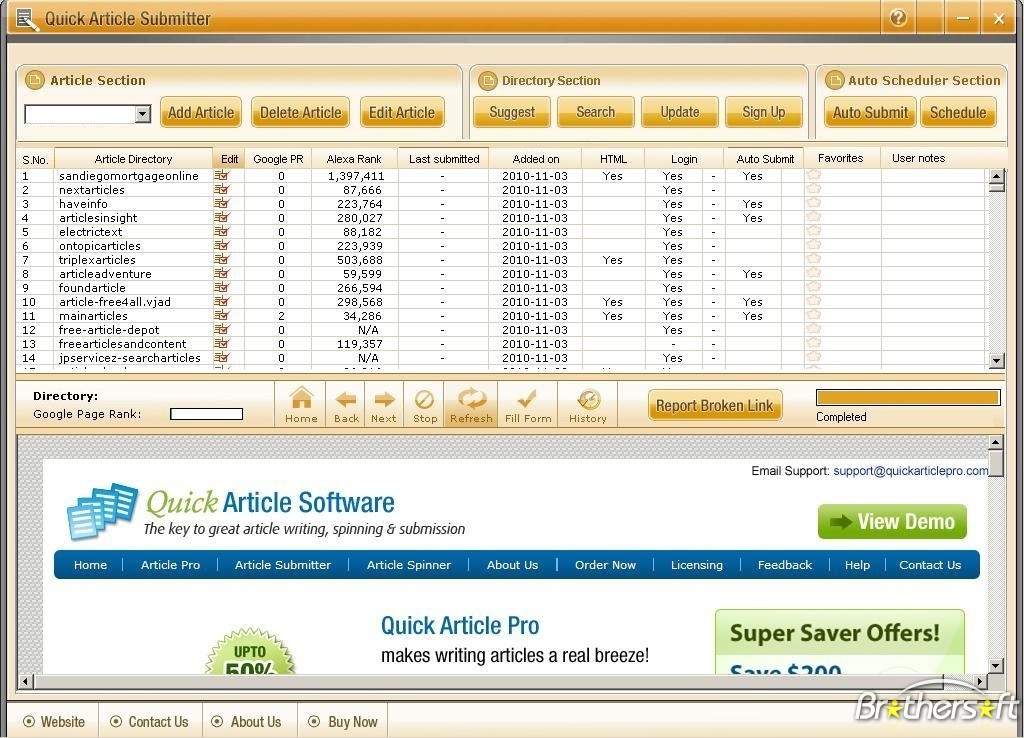Click the Edit Article button
This screenshot has height=738, width=1024.
(402, 112)
